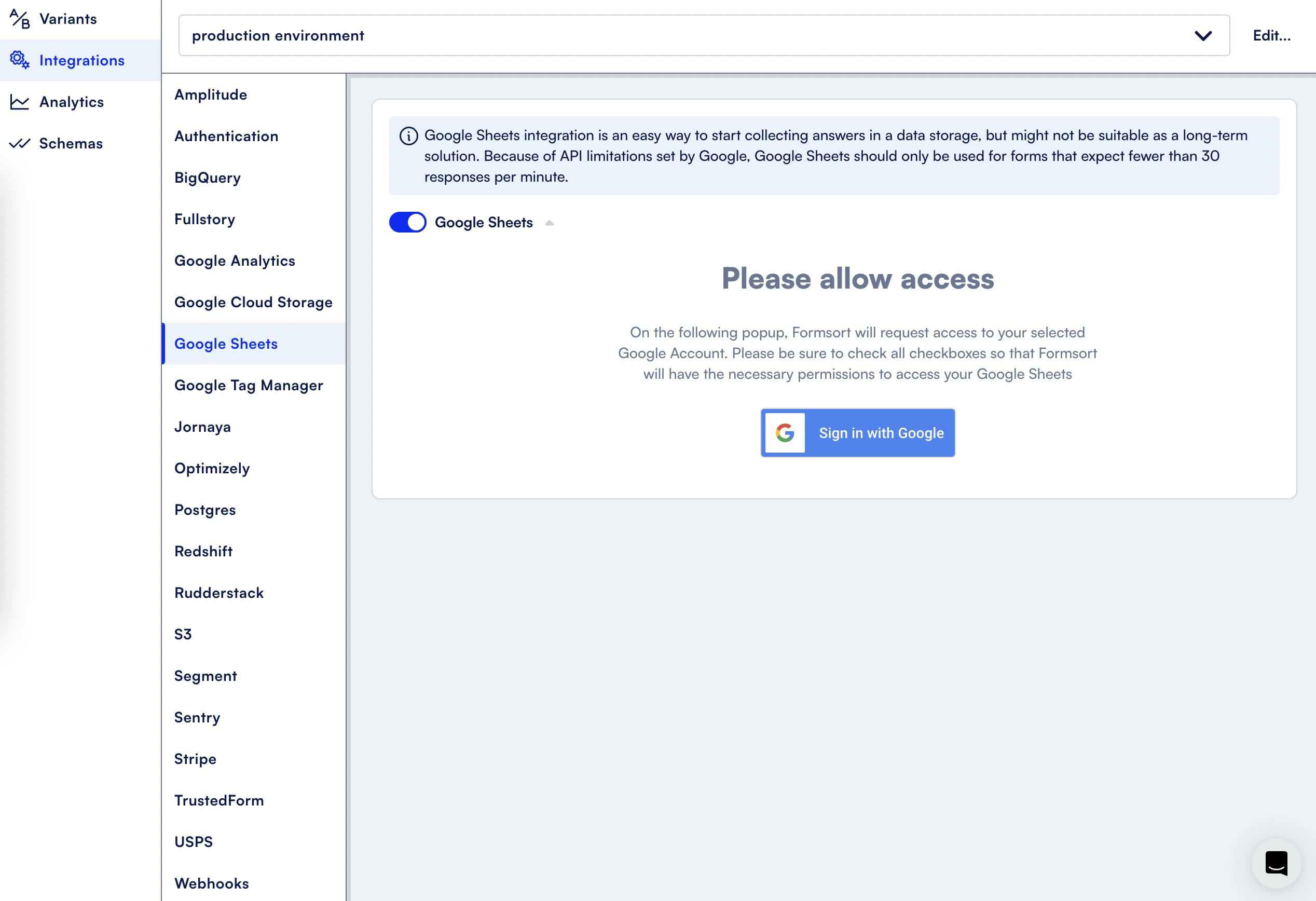Select the TrustedForm integration
This screenshot has height=901, width=1316.
(254, 801)
